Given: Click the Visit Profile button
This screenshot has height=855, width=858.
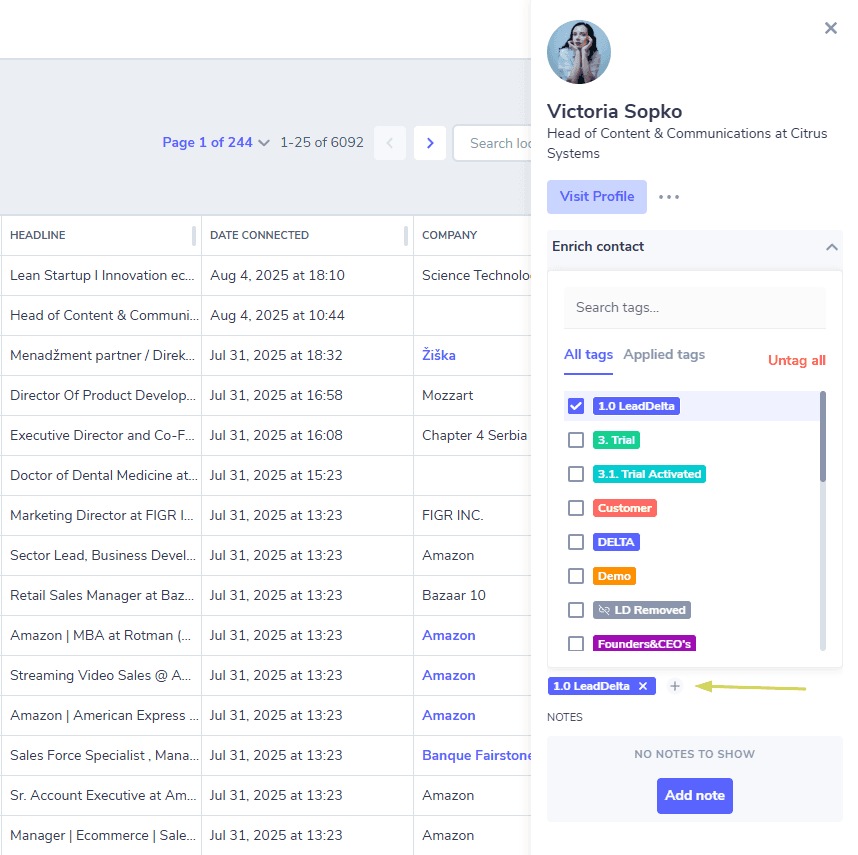Looking at the screenshot, I should (x=596, y=197).
